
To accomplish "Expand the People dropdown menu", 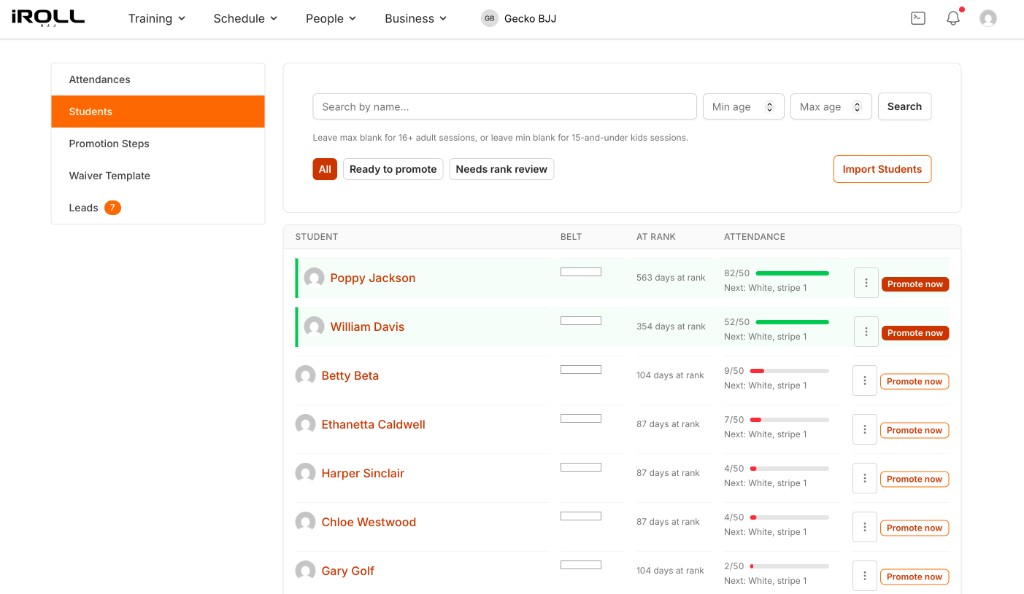I will coord(331,18).
